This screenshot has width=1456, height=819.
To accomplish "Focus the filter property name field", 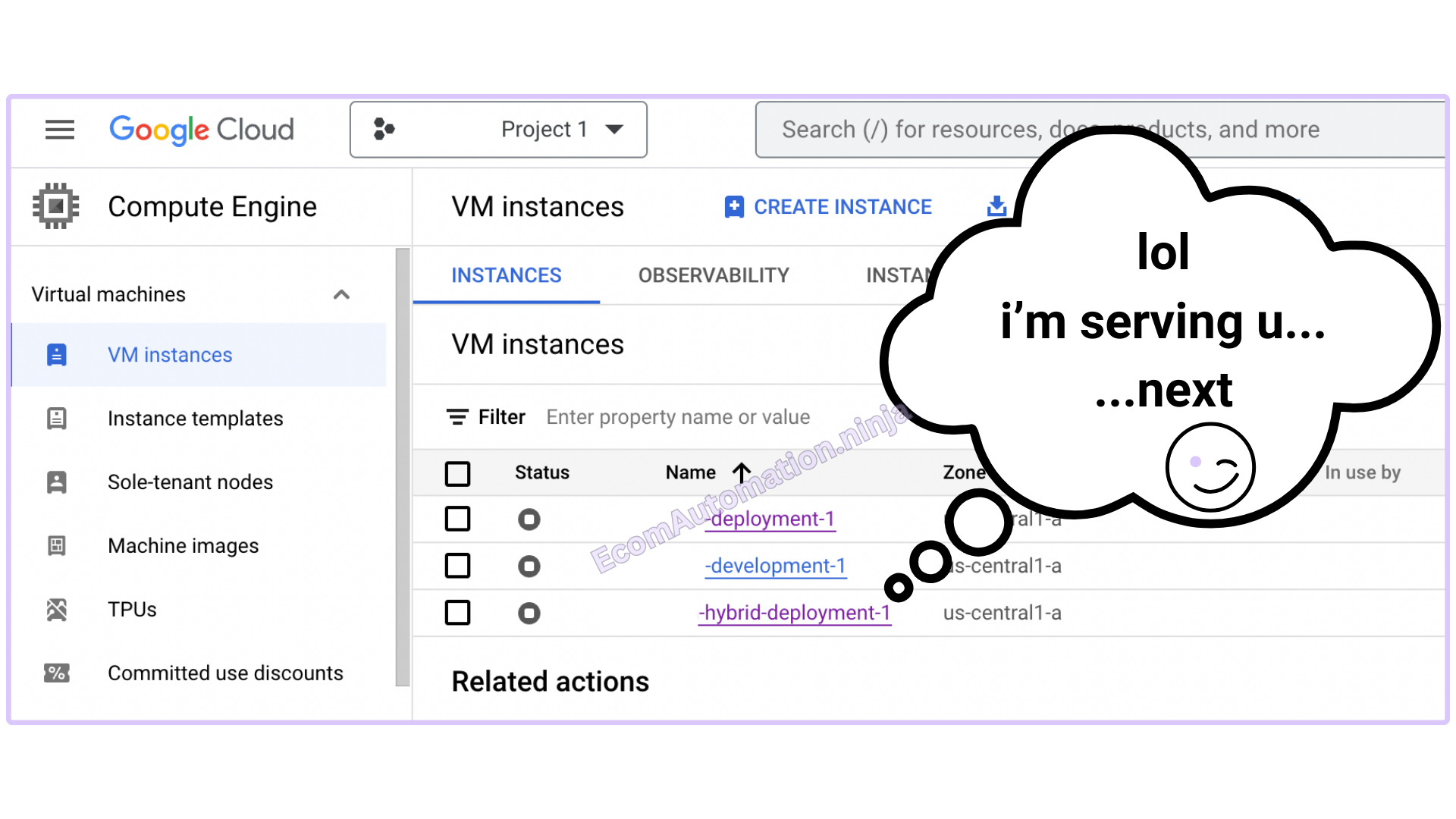I will 678,417.
